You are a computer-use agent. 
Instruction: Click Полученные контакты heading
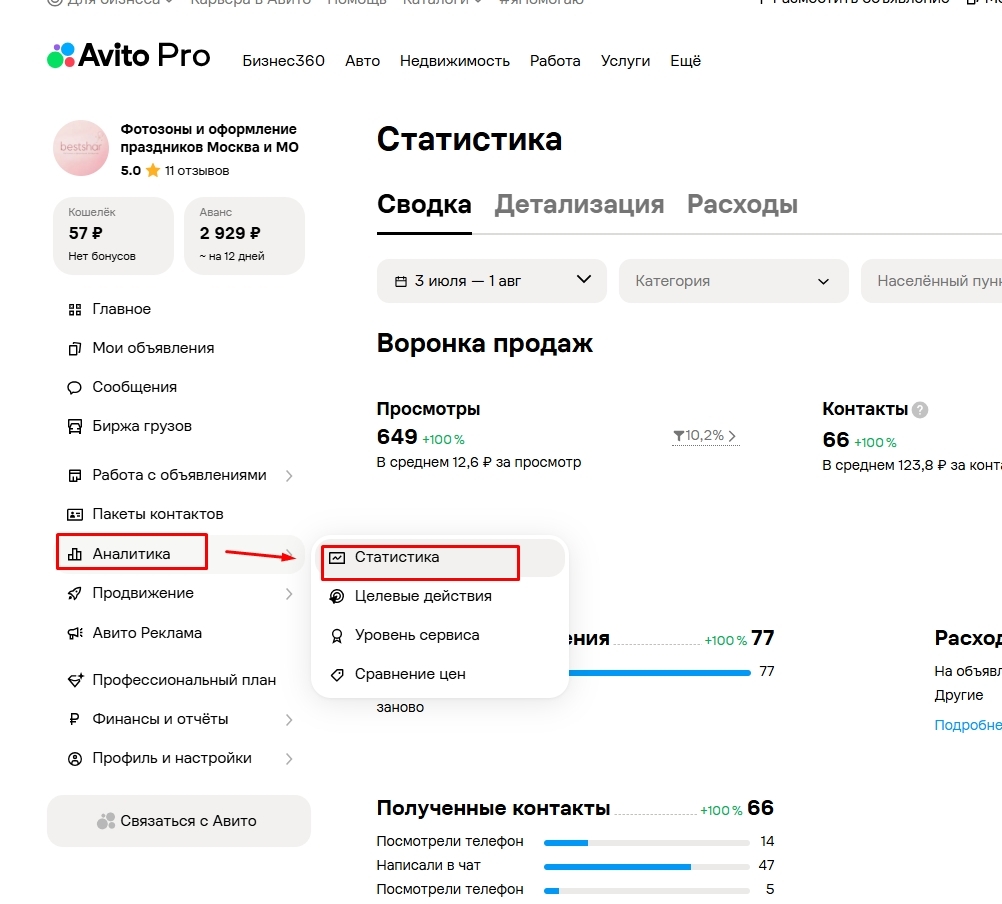(493, 808)
